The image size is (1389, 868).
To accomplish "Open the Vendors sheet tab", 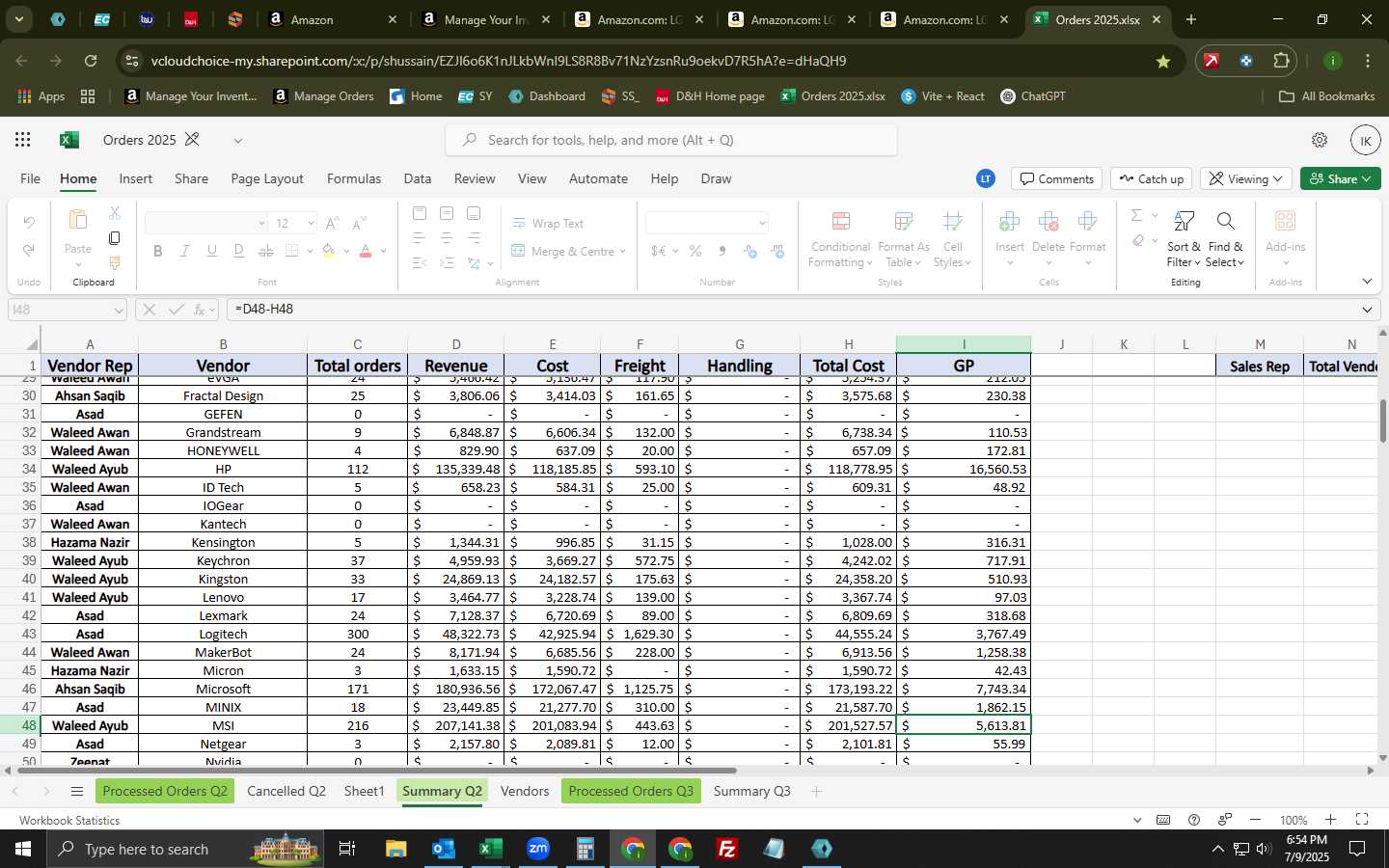I will coord(525,792).
